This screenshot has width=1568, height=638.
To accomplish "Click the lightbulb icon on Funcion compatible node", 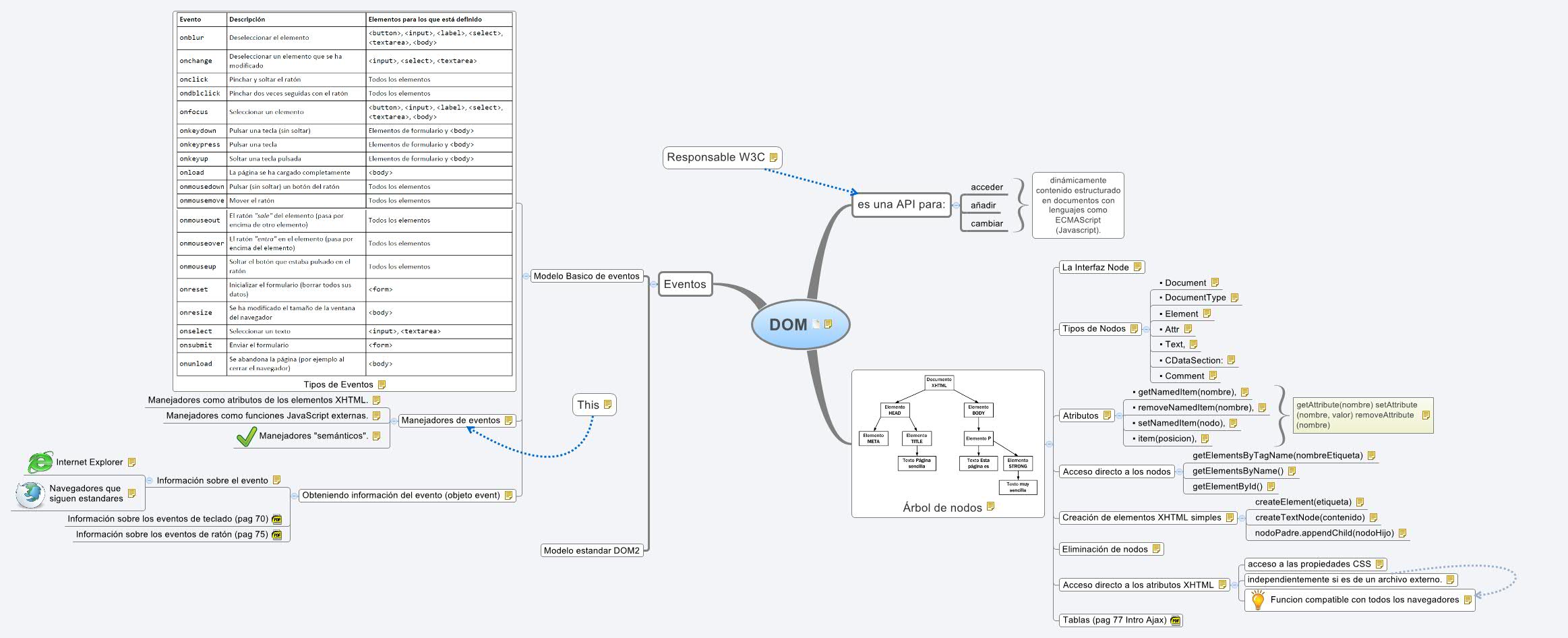I will pyautogui.click(x=1257, y=600).
